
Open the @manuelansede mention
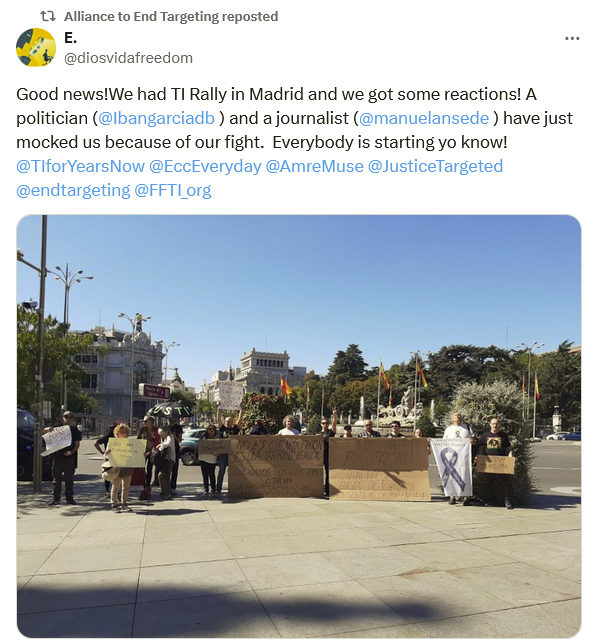pyautogui.click(x=424, y=118)
